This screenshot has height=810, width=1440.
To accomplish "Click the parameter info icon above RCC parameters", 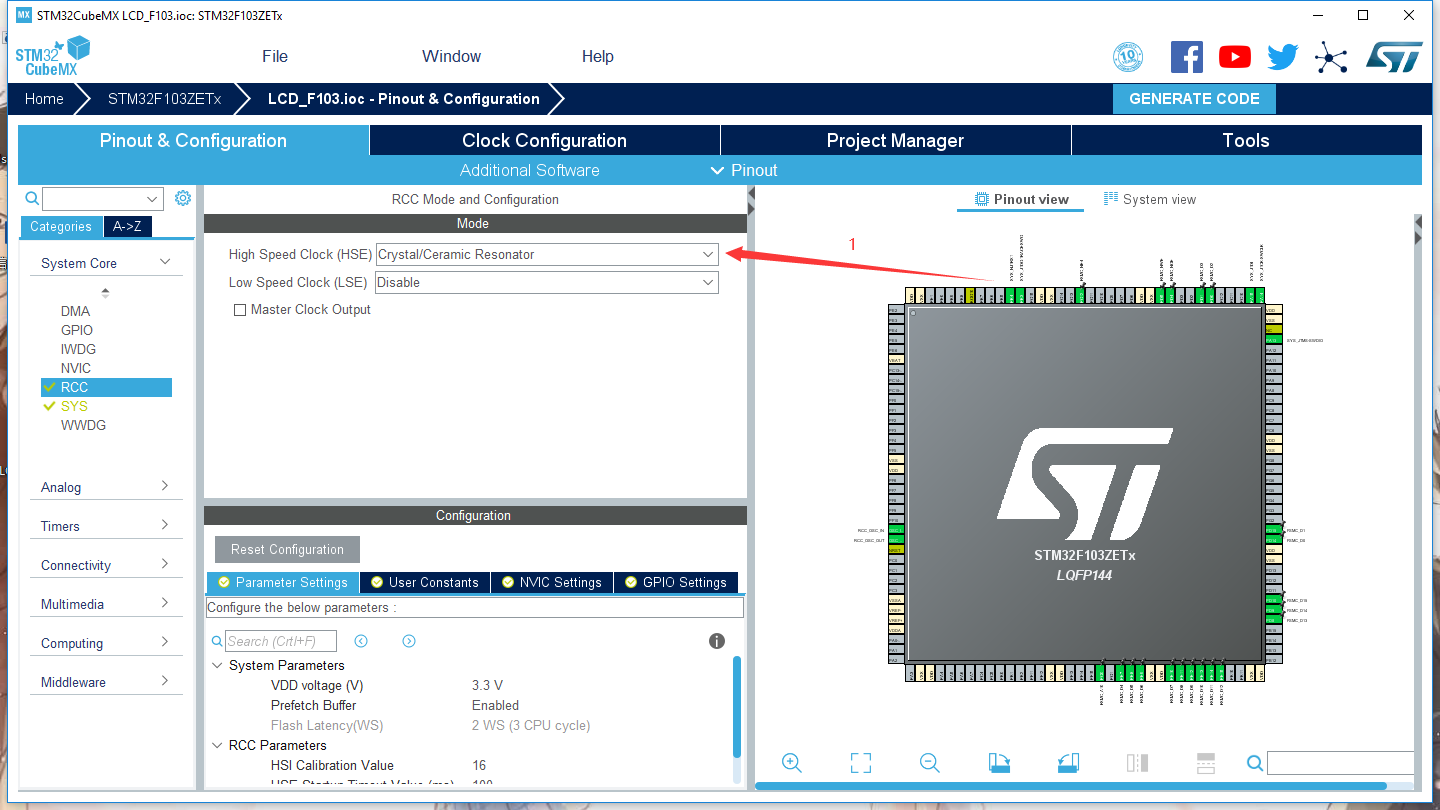I will 717,641.
